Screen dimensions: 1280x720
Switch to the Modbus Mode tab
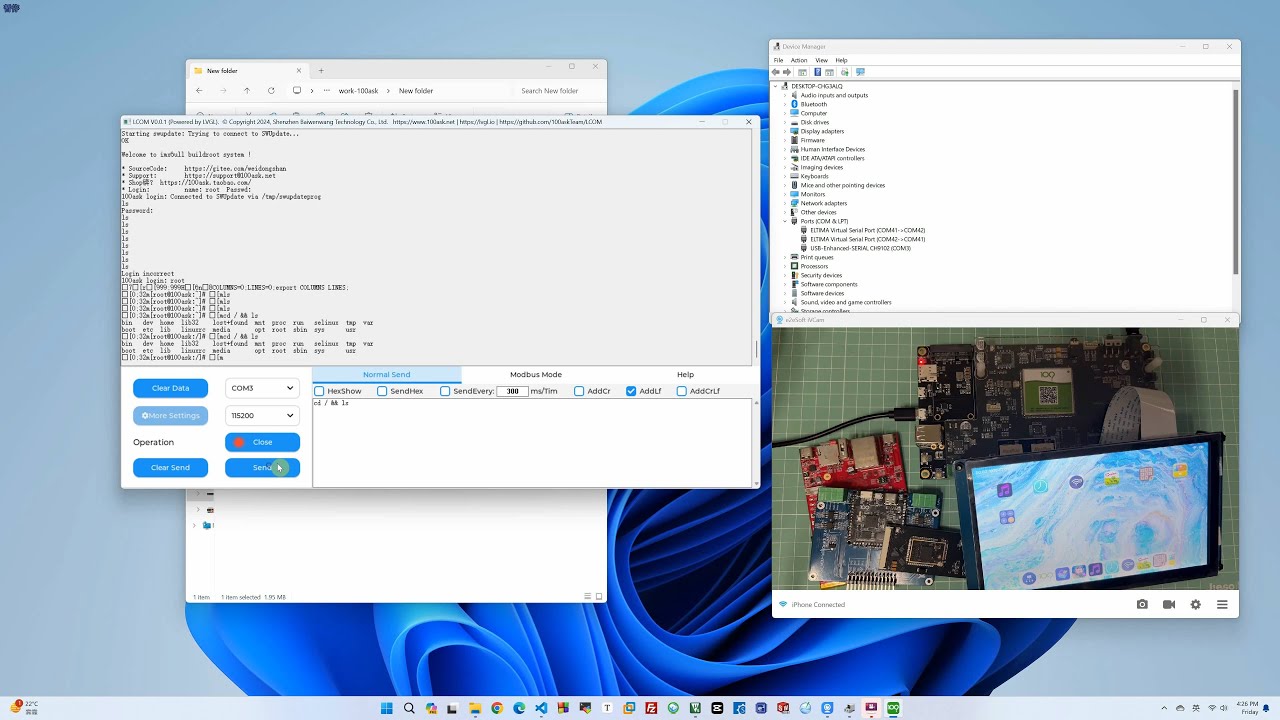pos(536,375)
